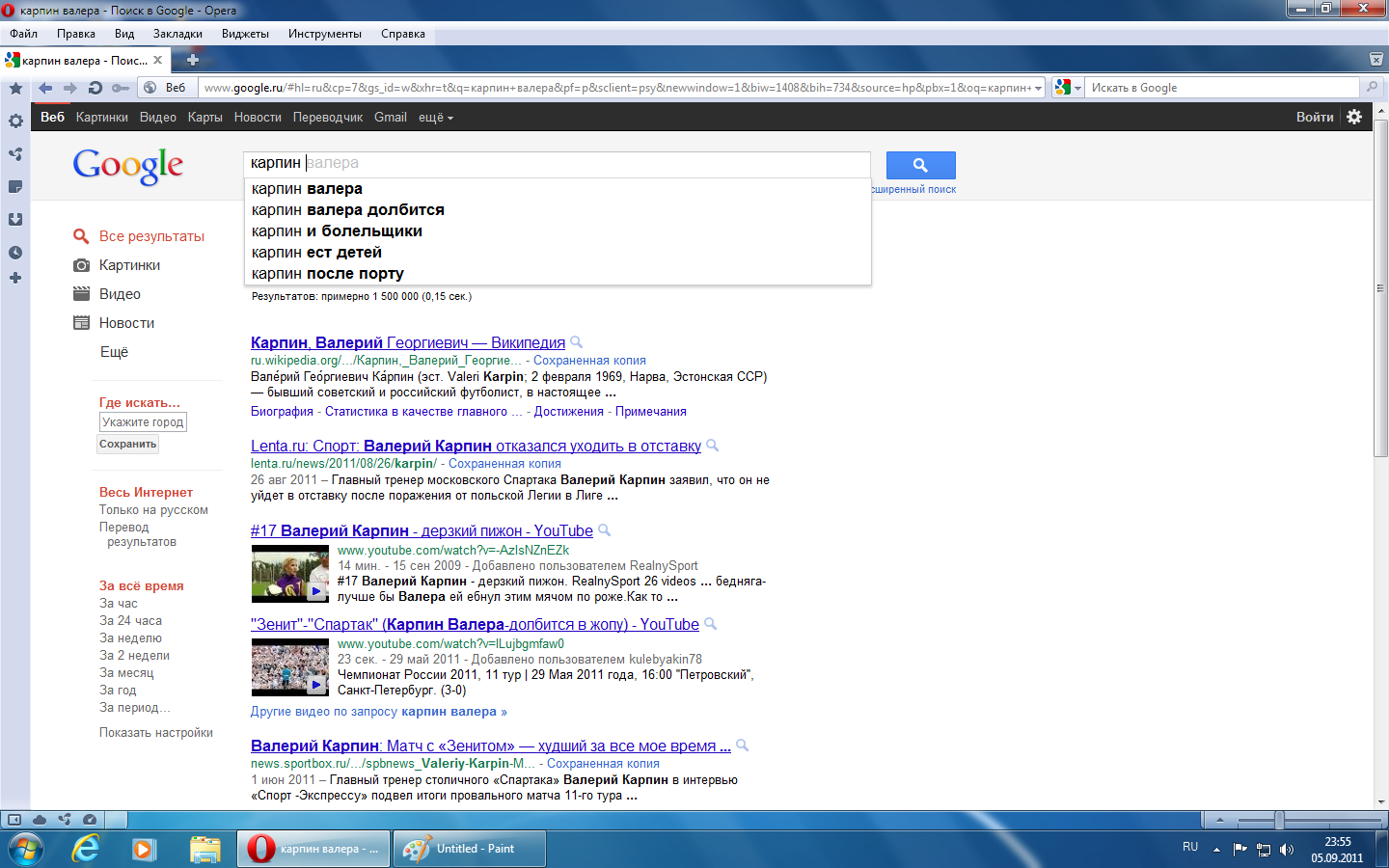Expand the address bar history dropdown
Image resolution: width=1389 pixels, height=868 pixels.
click(x=1039, y=88)
